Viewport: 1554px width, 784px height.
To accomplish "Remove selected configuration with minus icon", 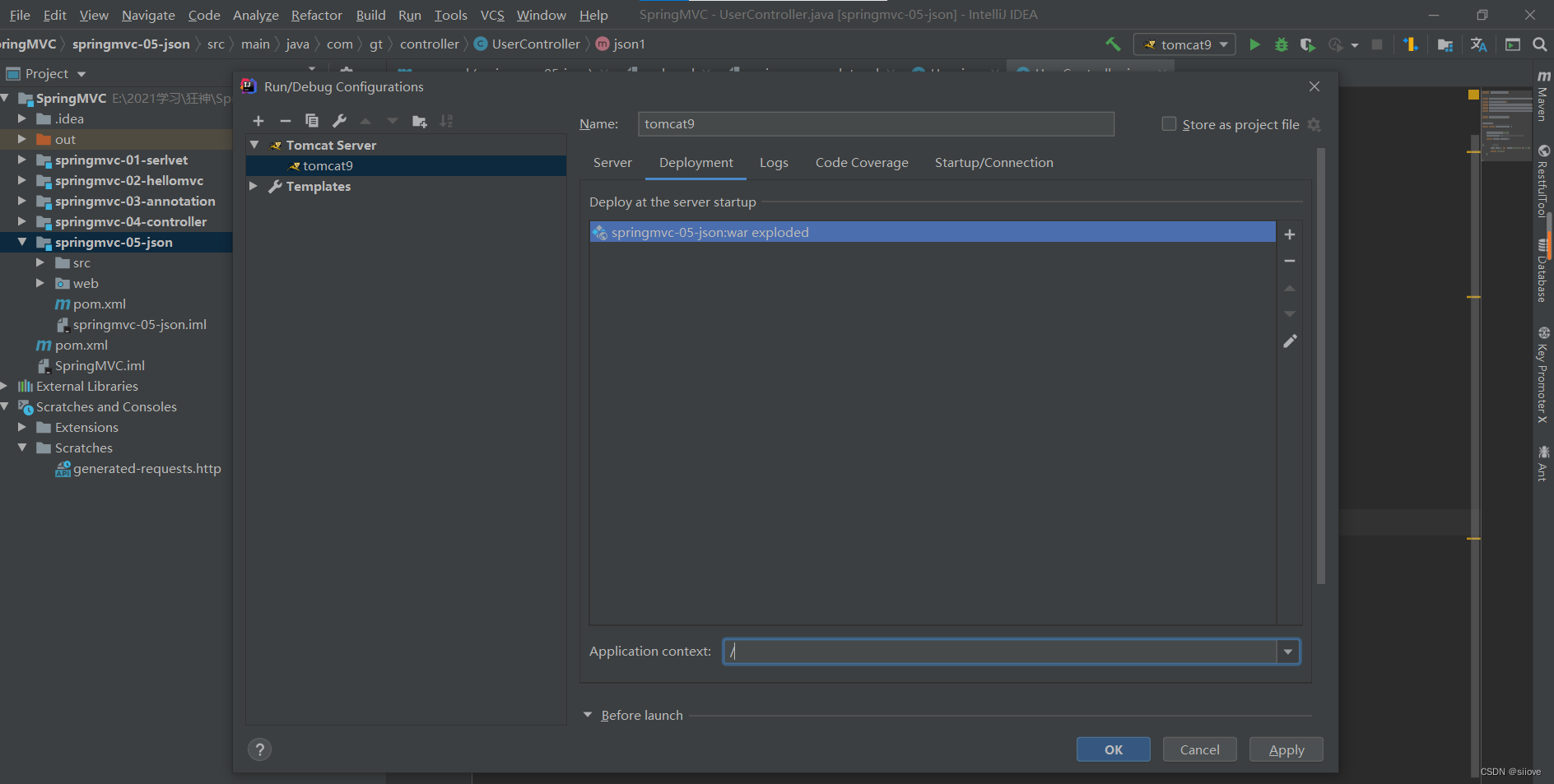I will pyautogui.click(x=286, y=121).
